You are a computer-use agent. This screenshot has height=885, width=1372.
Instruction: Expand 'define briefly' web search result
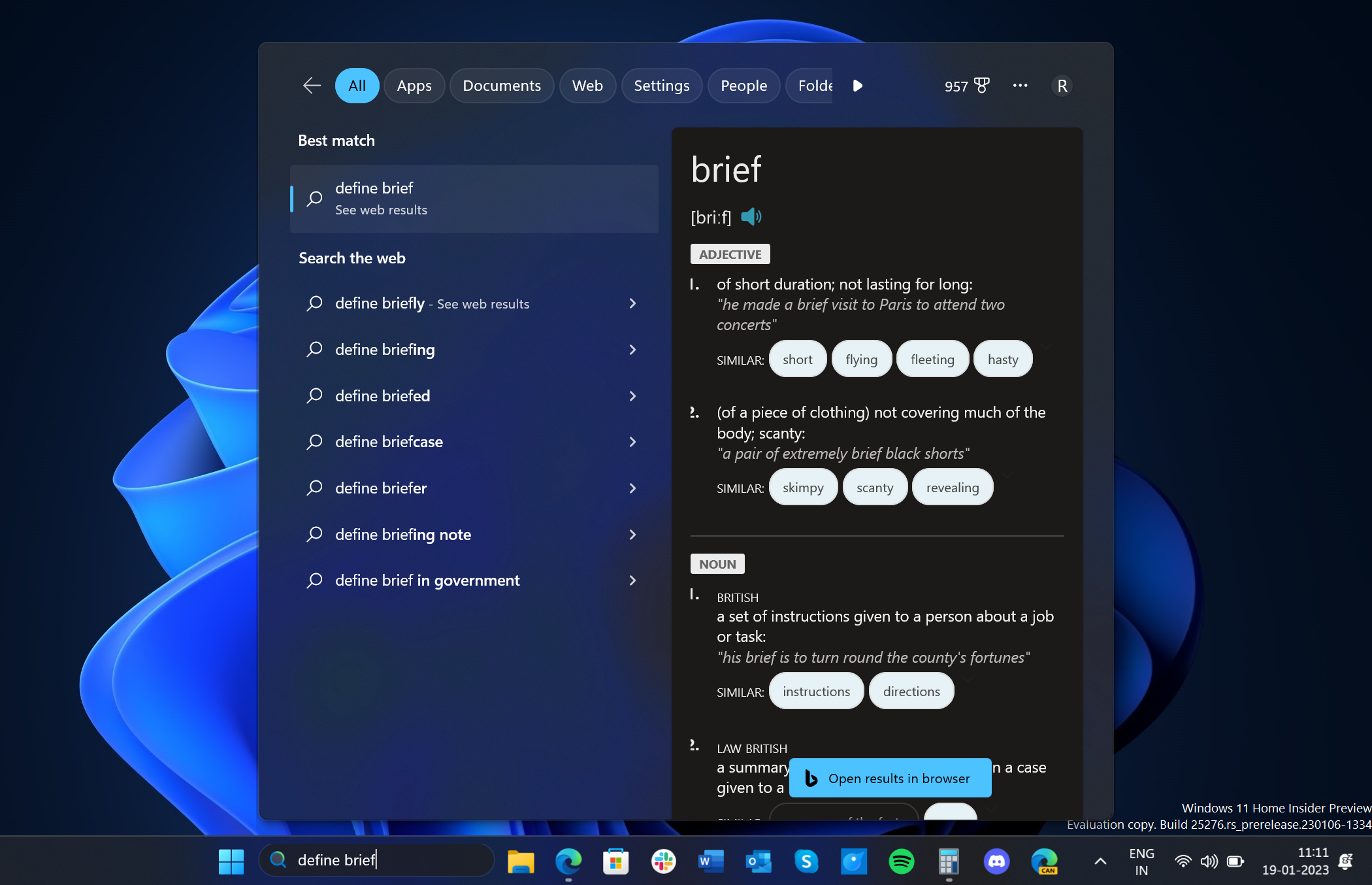coord(633,303)
